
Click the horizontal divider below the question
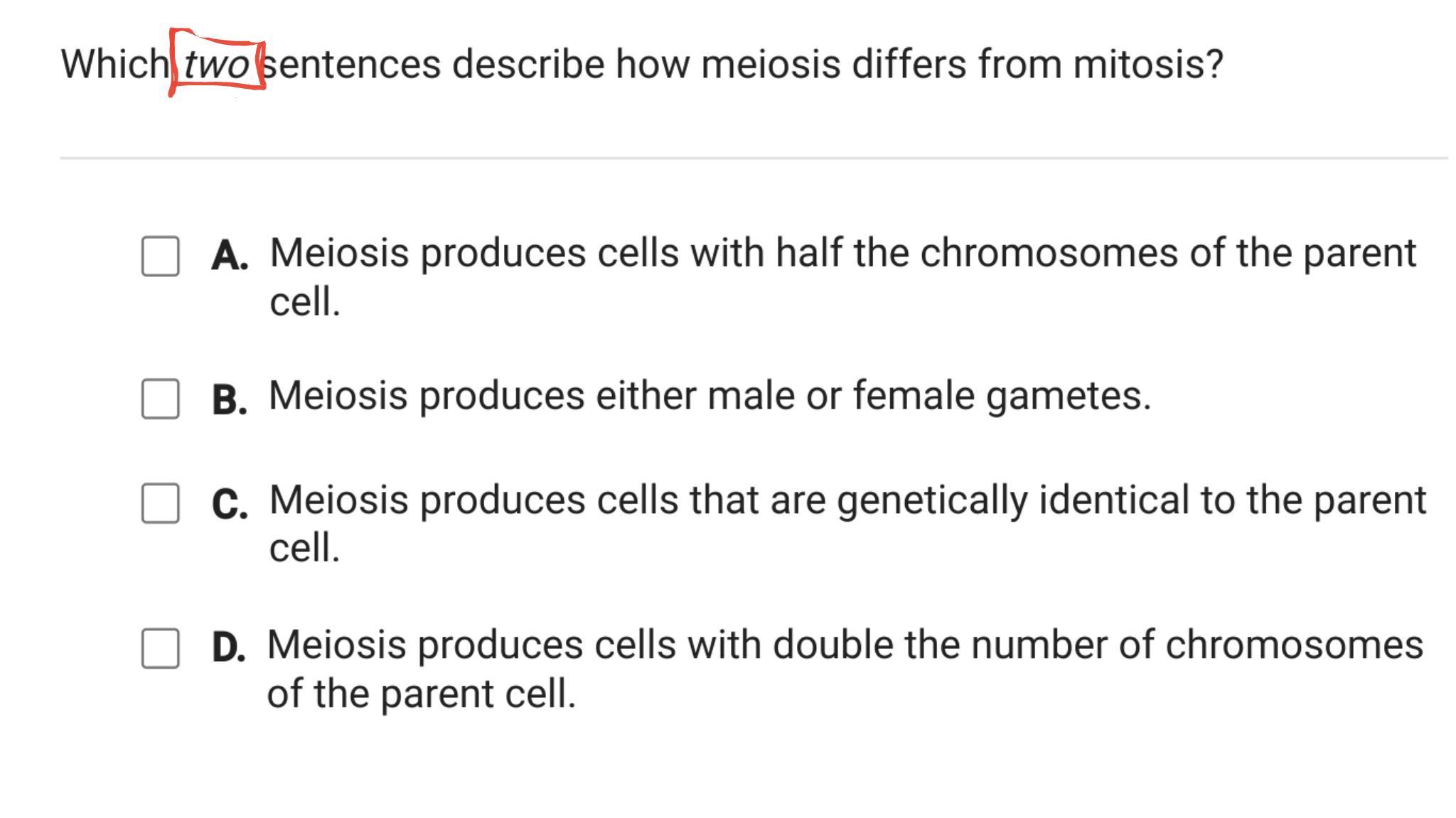coord(754,158)
